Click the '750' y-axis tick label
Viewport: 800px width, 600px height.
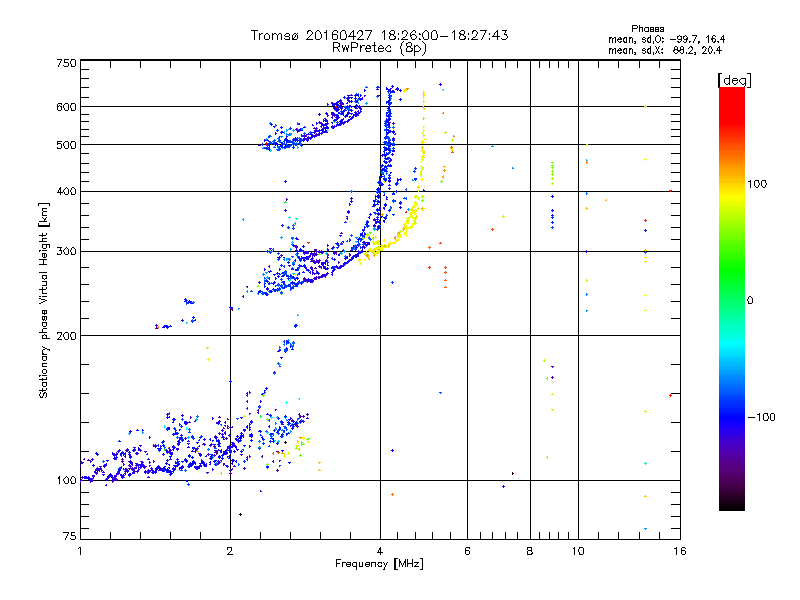click(66, 63)
